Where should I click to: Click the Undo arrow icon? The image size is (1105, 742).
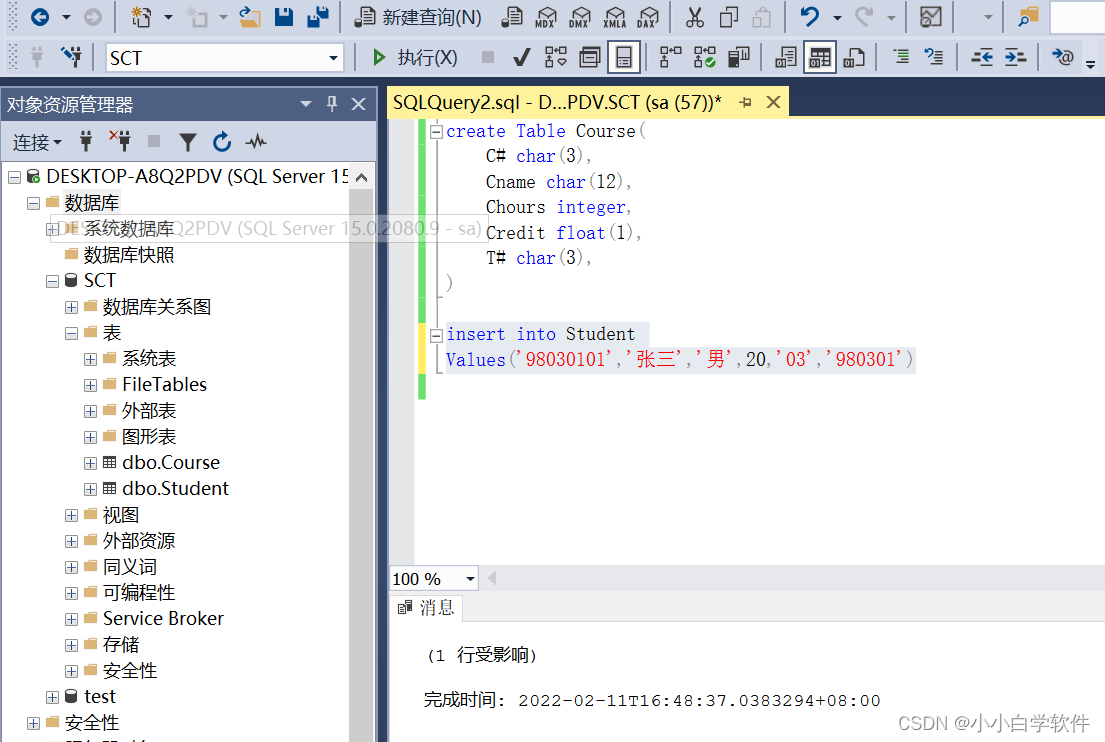tap(809, 17)
